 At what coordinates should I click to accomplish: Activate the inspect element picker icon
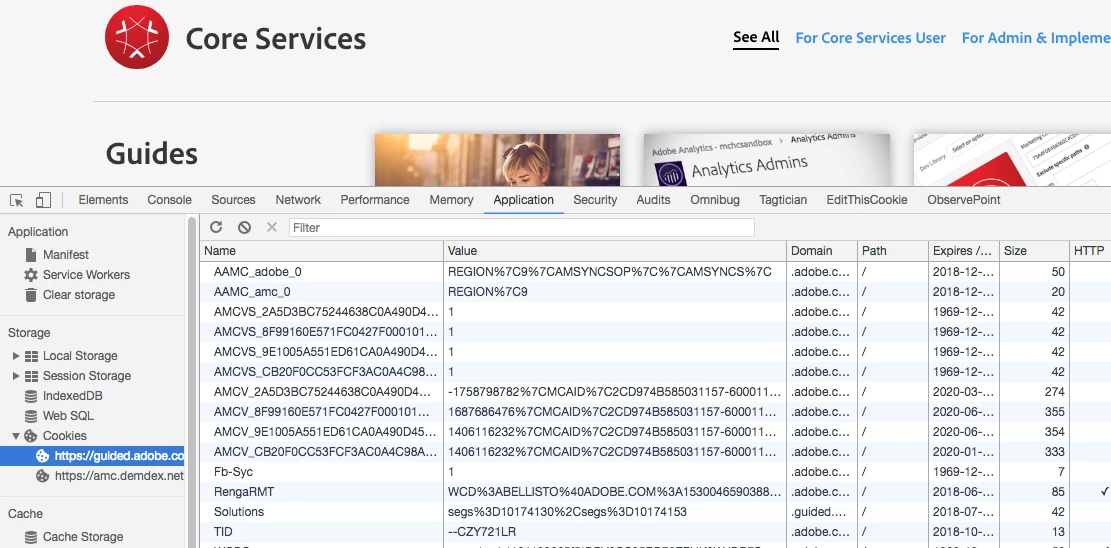(x=17, y=200)
